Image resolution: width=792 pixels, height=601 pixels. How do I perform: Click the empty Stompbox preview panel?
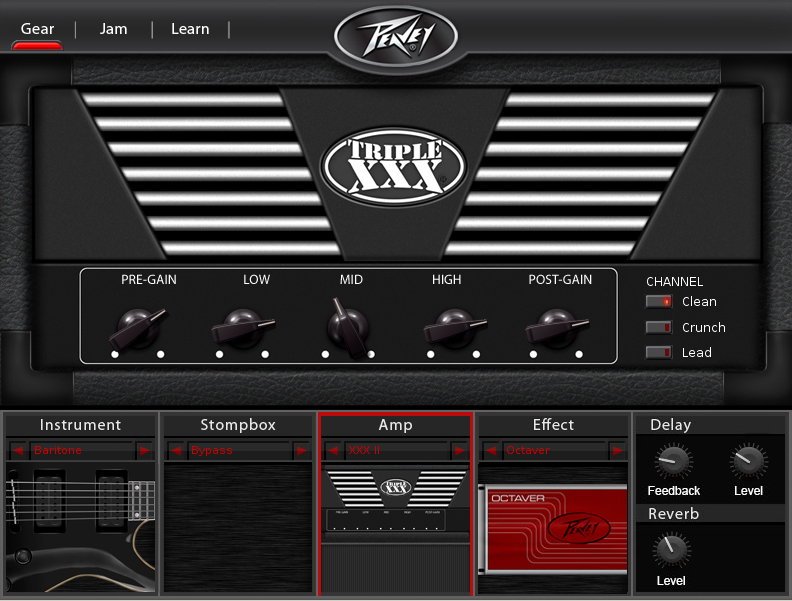(x=238, y=528)
